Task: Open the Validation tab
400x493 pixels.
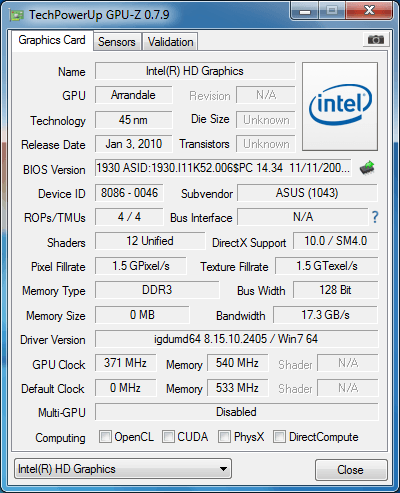Action: tap(170, 42)
